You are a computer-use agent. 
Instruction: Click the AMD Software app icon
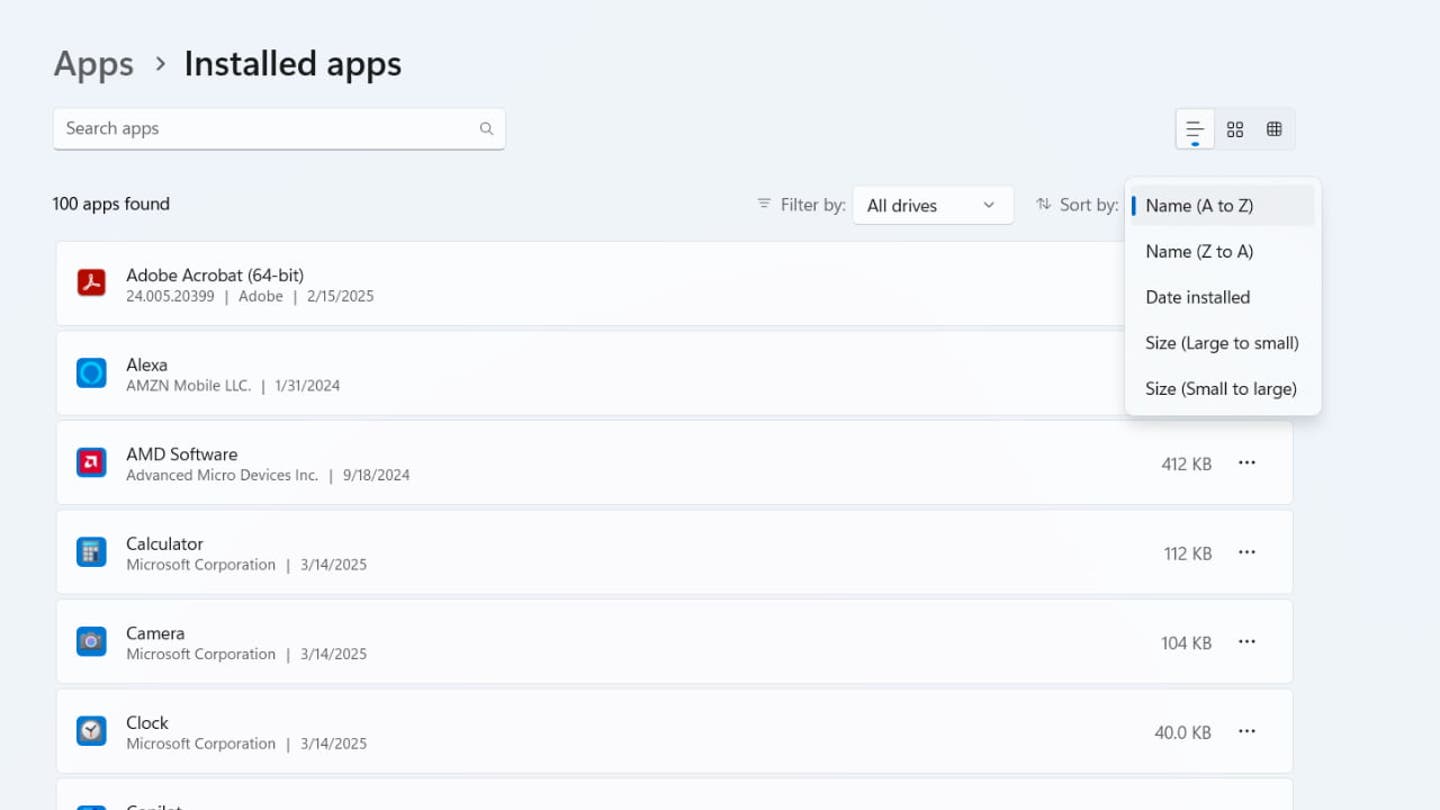(x=91, y=463)
